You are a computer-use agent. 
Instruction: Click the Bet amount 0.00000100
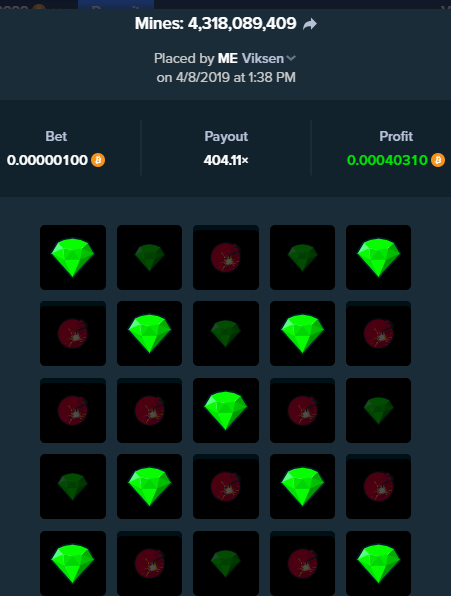(47, 160)
